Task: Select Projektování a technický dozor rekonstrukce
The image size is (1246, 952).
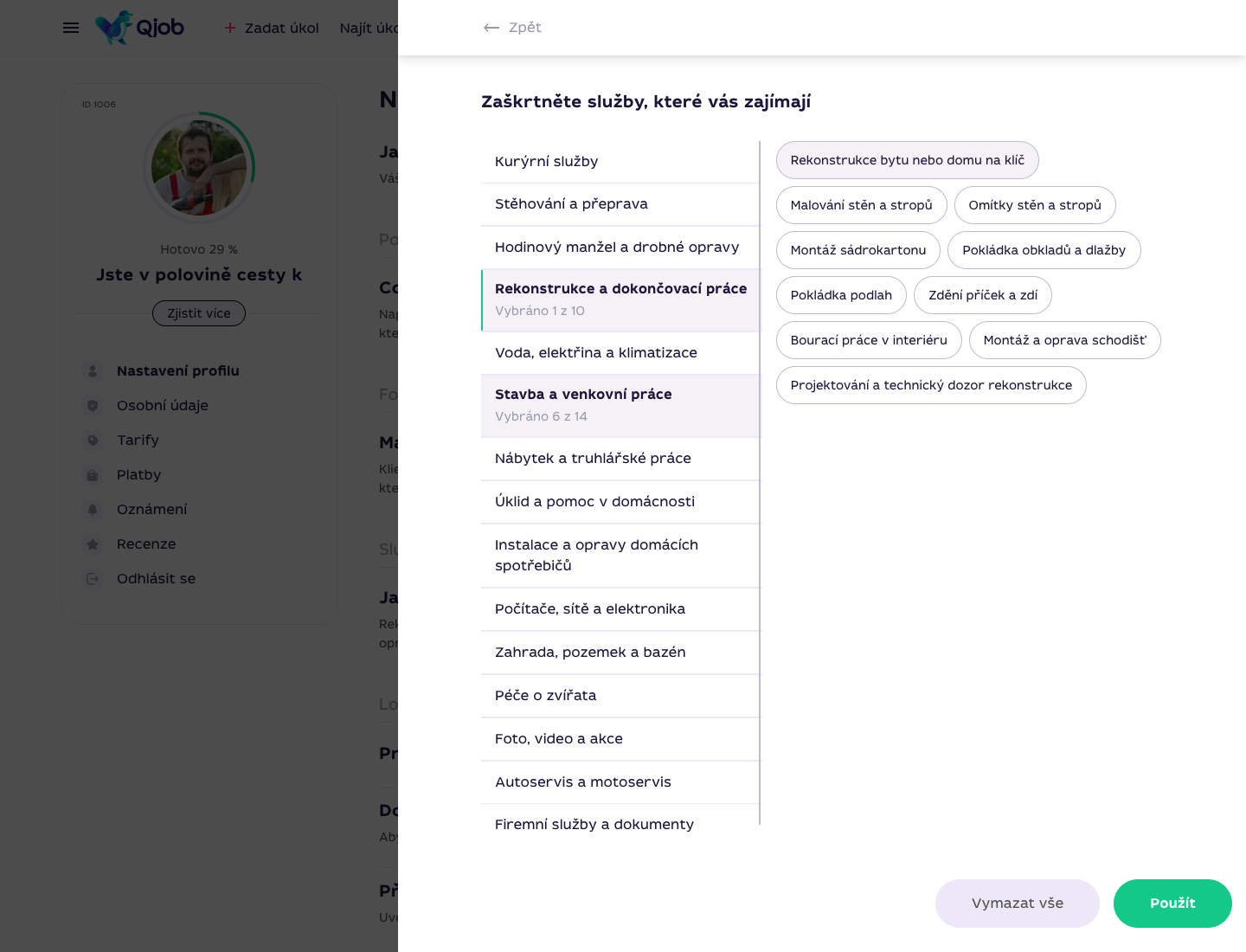Action: pos(931,385)
